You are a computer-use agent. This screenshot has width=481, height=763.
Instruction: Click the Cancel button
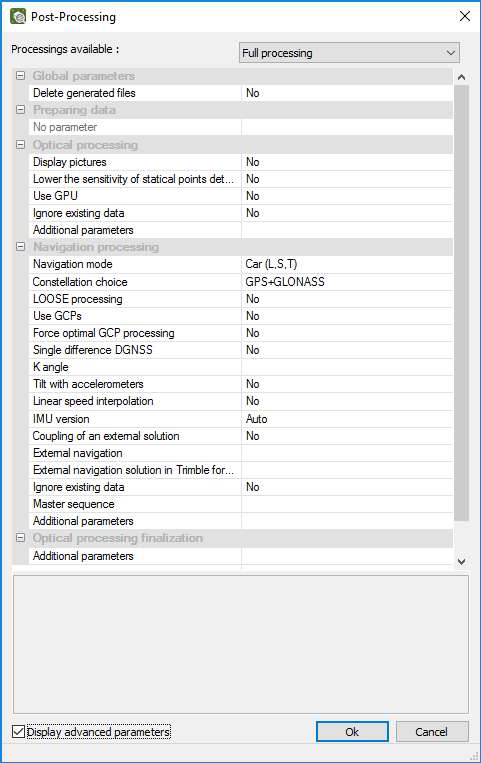point(431,731)
